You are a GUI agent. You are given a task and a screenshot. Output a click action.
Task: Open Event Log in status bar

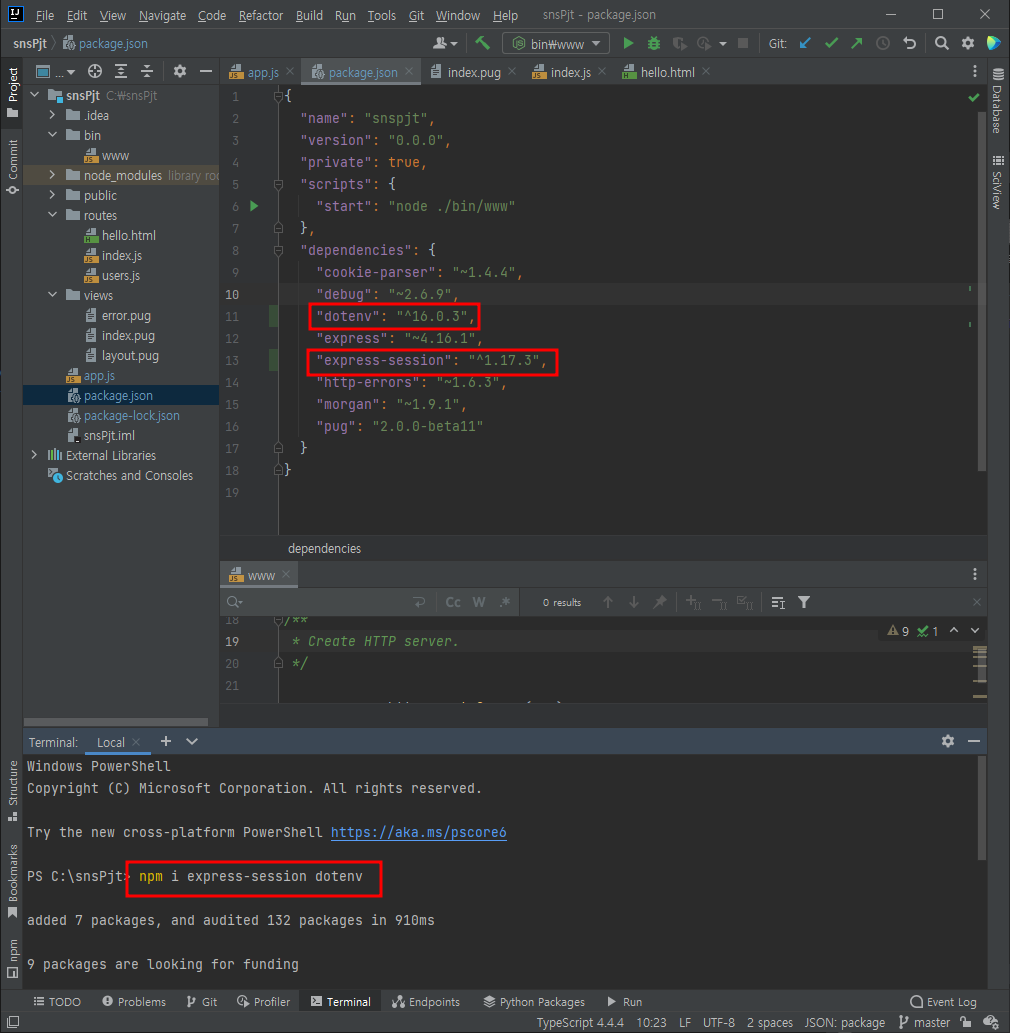tap(943, 1002)
